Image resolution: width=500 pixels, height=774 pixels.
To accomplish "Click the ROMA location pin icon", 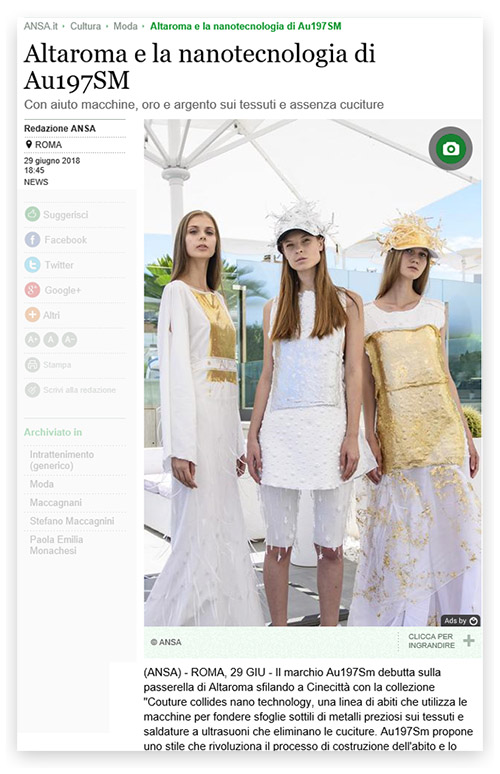I will click(29, 145).
